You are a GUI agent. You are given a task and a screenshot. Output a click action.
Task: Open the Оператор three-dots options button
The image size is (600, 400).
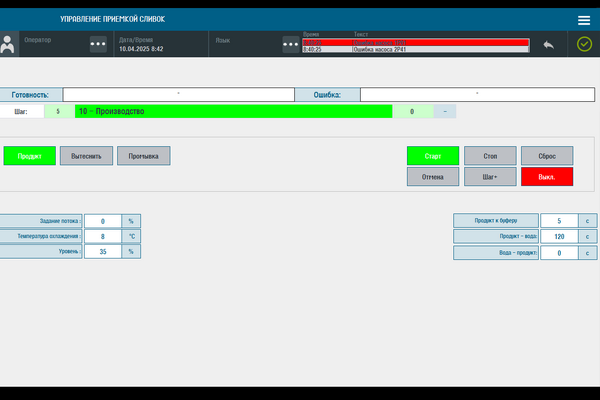click(x=97, y=44)
